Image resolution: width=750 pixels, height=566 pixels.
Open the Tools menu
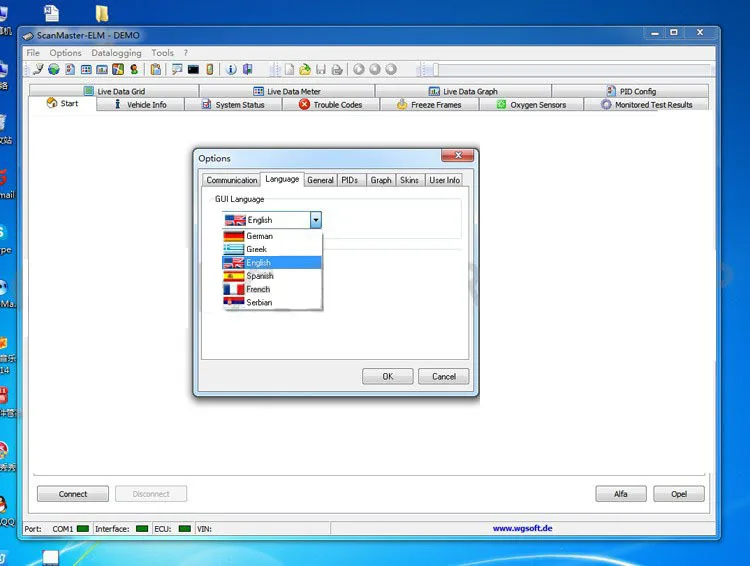point(163,53)
